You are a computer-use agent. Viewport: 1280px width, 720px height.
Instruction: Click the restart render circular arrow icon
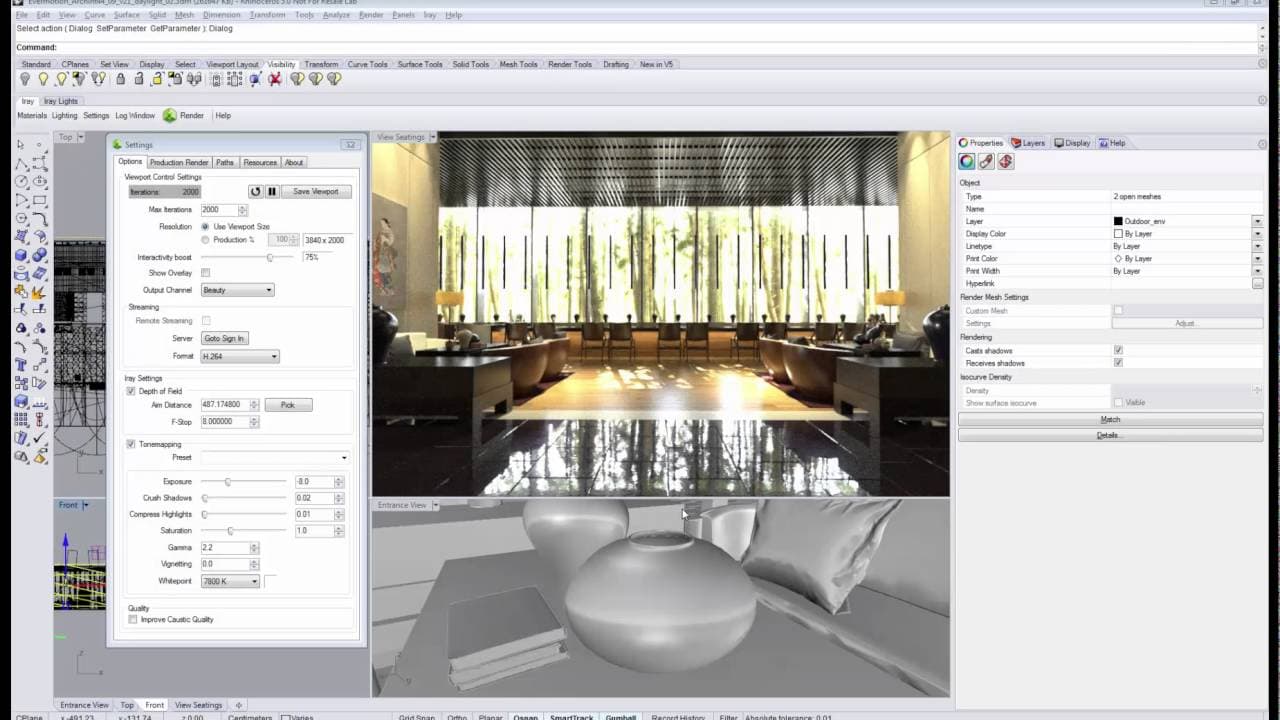pos(255,191)
